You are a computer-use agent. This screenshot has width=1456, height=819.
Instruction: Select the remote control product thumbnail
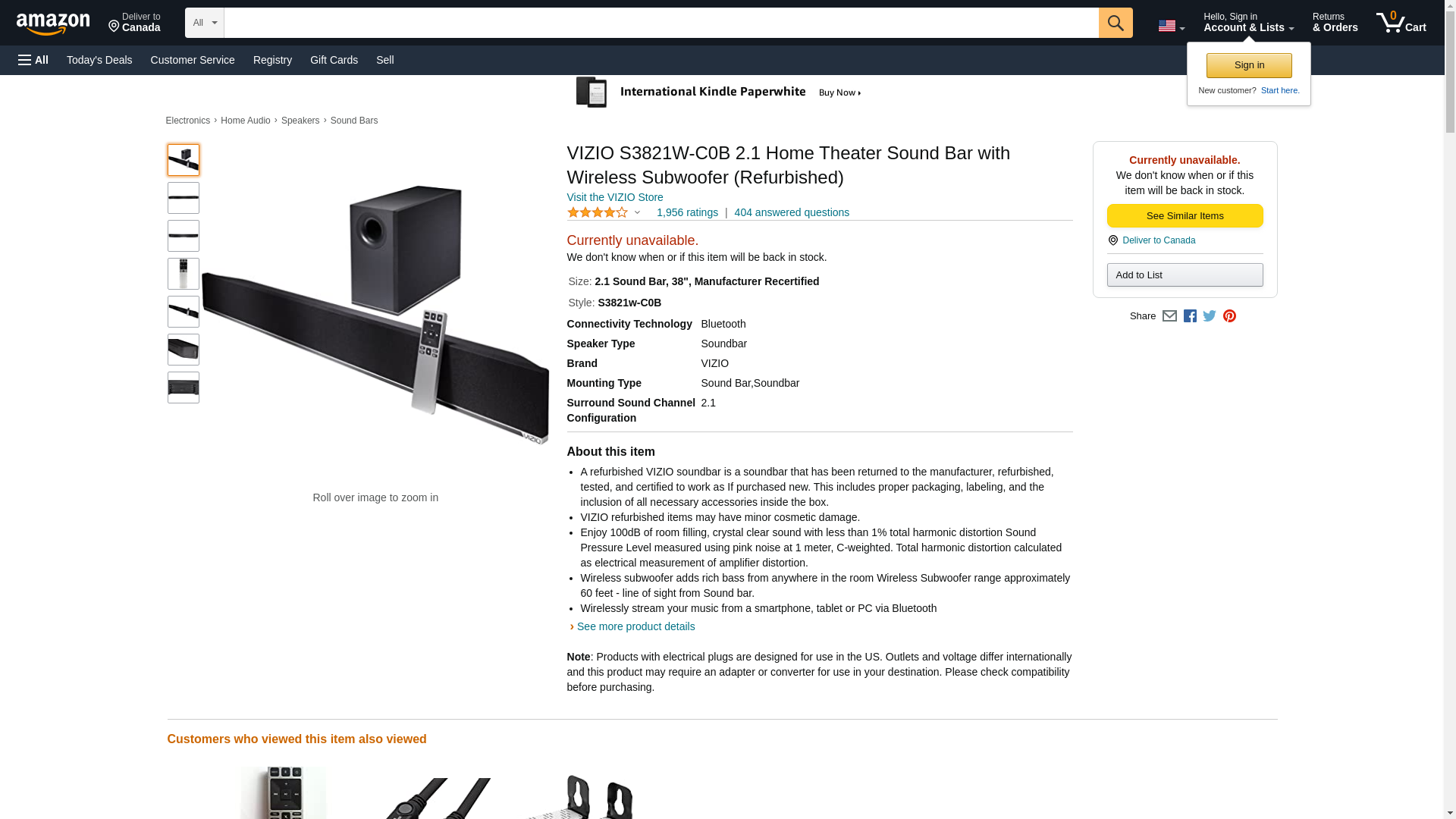coord(184,274)
